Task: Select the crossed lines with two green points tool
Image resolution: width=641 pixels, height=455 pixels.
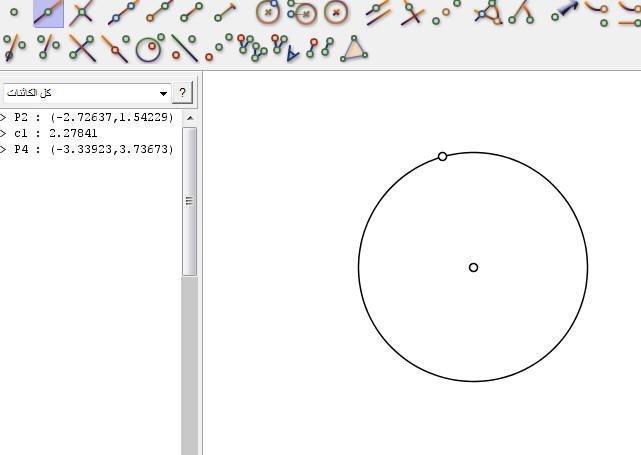Action: (x=82, y=48)
